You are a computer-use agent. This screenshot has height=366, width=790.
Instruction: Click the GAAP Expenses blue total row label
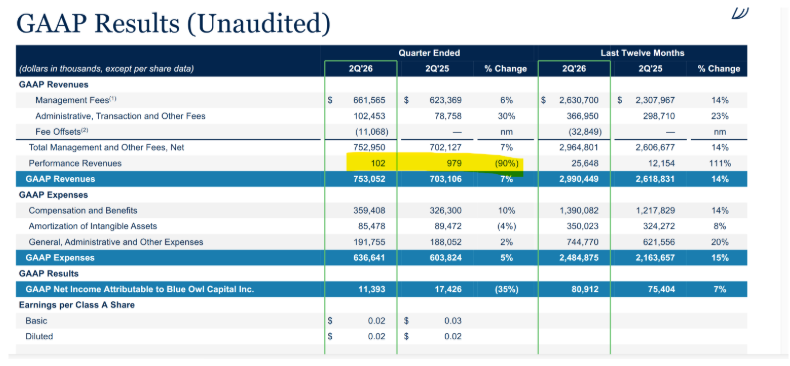pos(60,258)
